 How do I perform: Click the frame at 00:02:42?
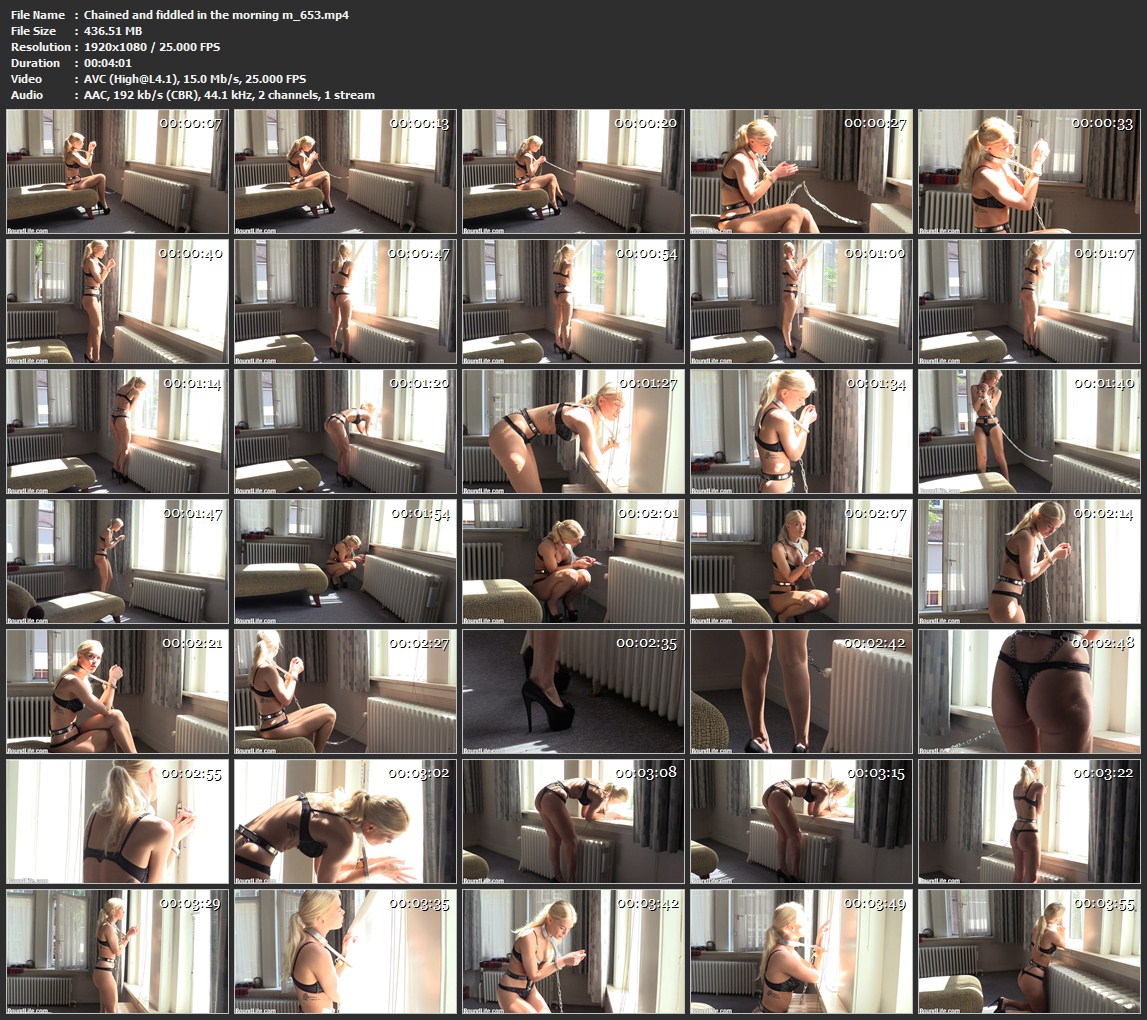pos(801,692)
